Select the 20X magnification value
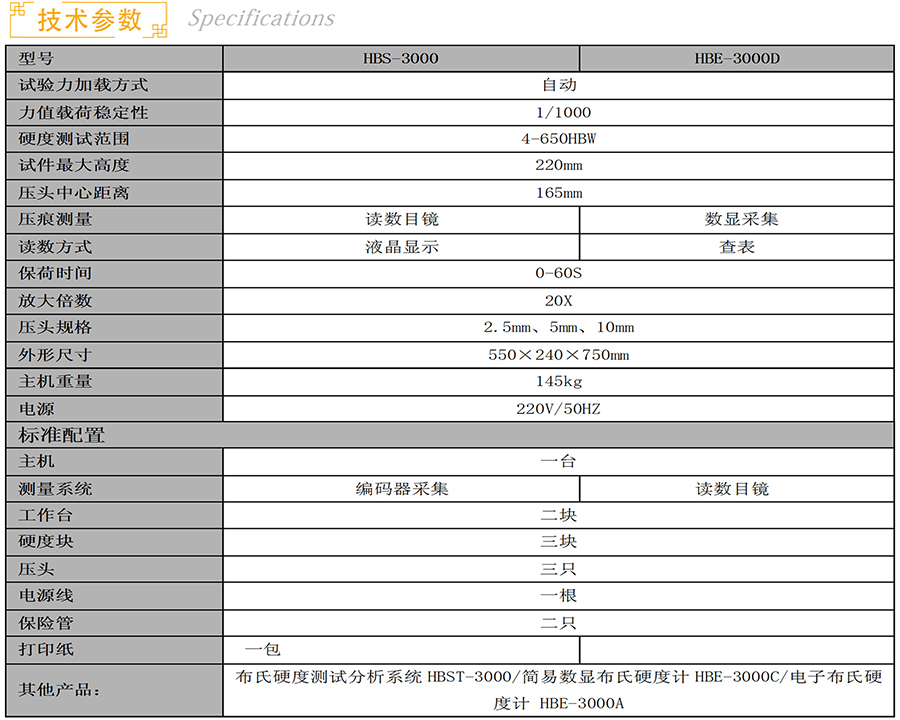This screenshot has height=720, width=900. click(x=558, y=300)
